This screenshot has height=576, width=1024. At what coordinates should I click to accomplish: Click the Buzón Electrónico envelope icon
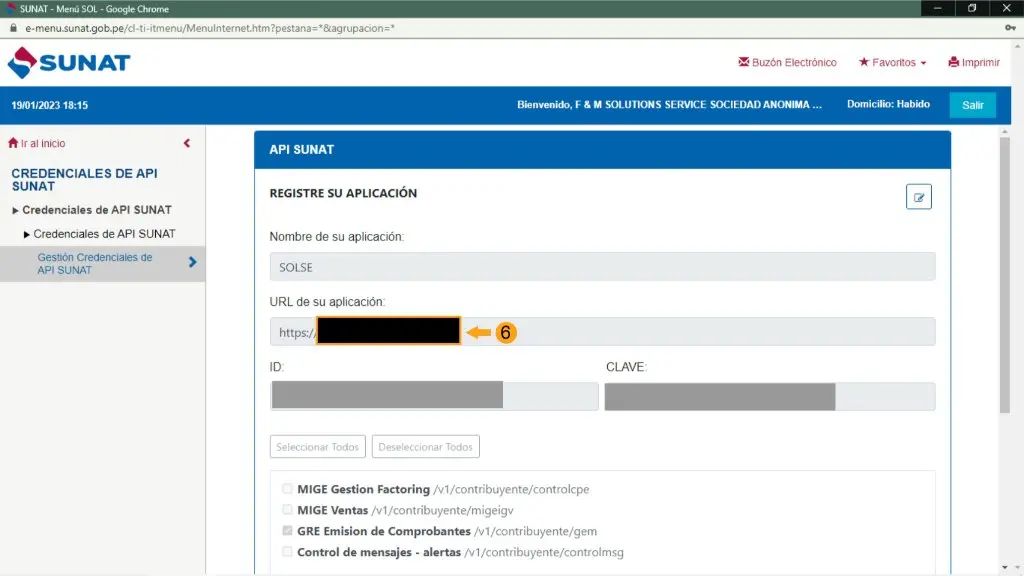tap(744, 62)
